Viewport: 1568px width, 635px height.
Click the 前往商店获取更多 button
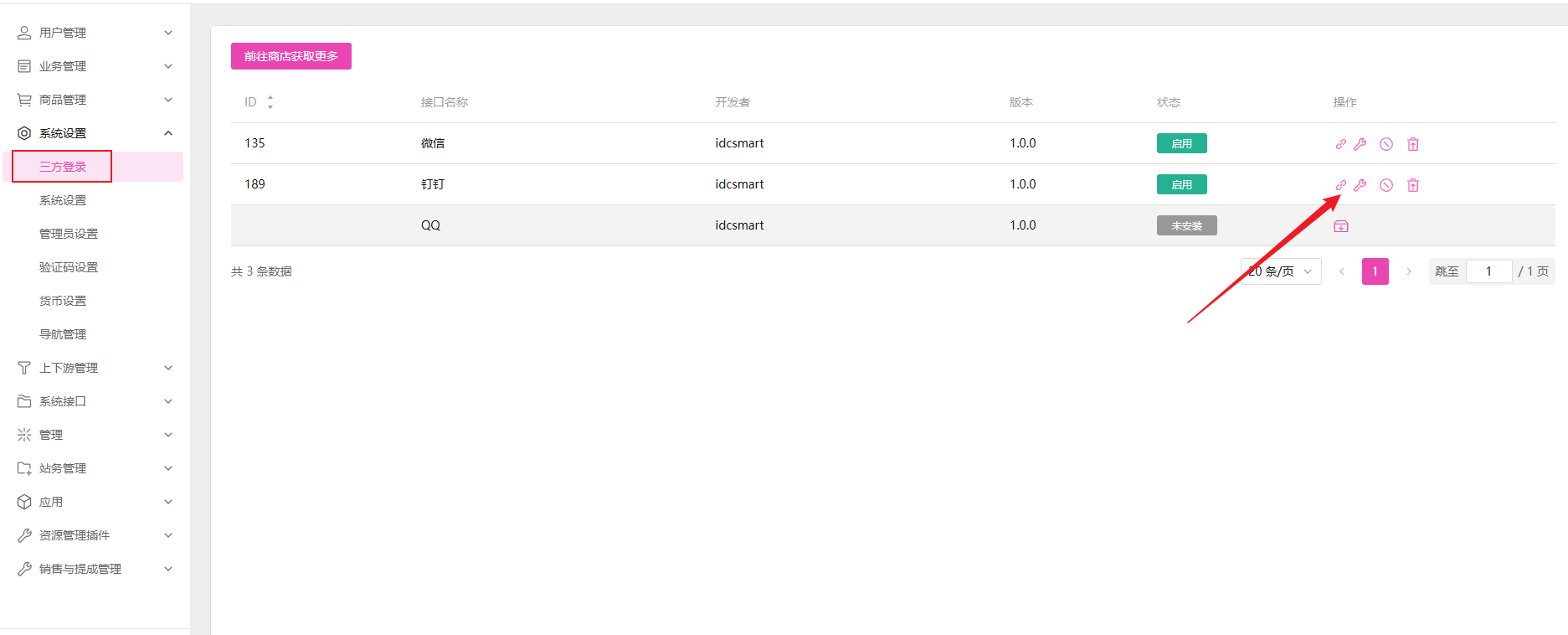(x=290, y=56)
